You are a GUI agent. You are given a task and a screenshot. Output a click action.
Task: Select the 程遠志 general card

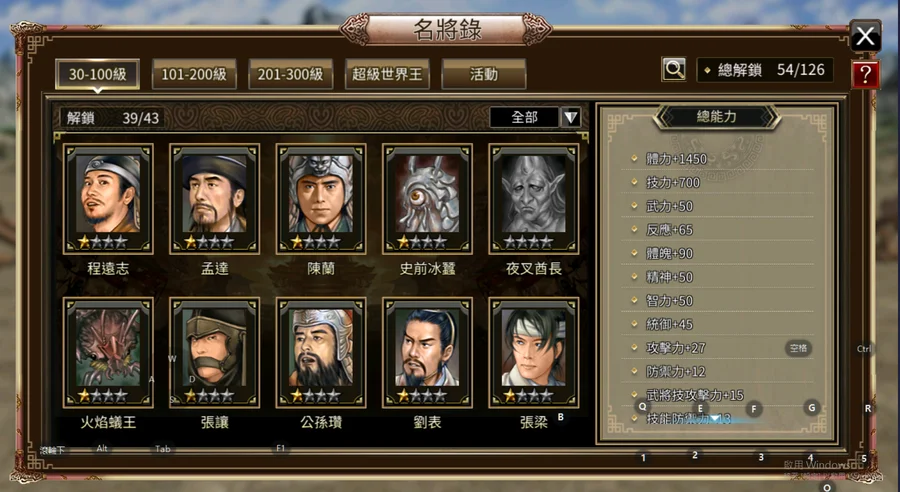pos(108,199)
